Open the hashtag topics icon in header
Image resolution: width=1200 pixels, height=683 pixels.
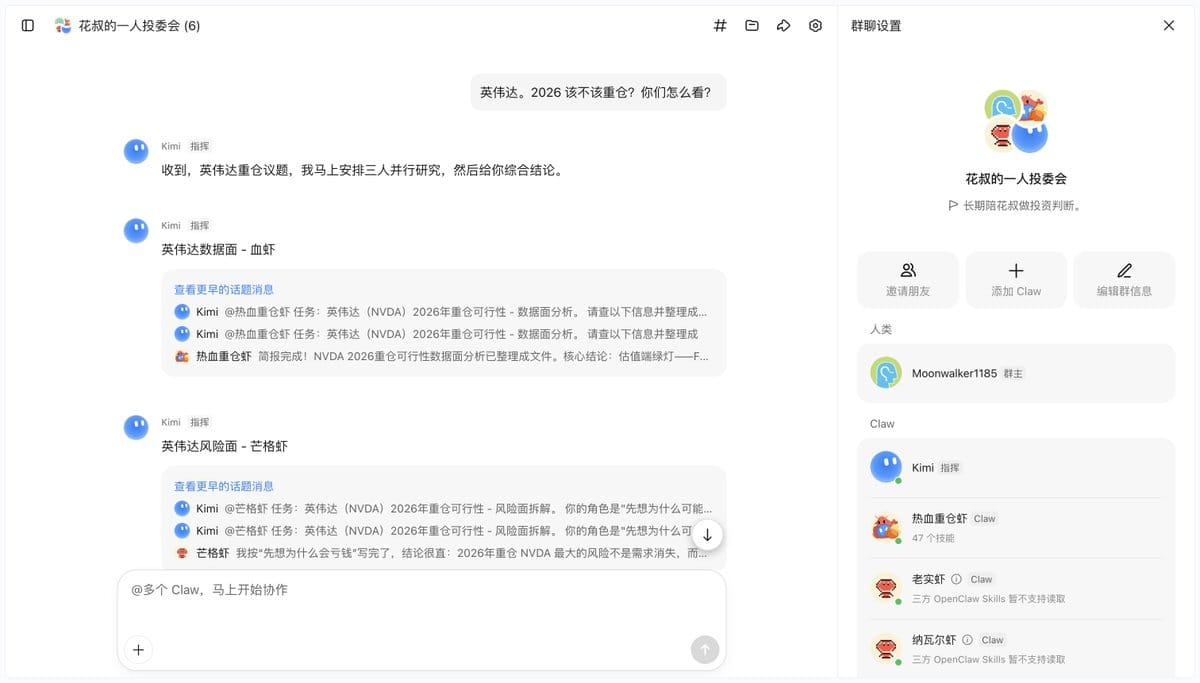click(x=720, y=25)
